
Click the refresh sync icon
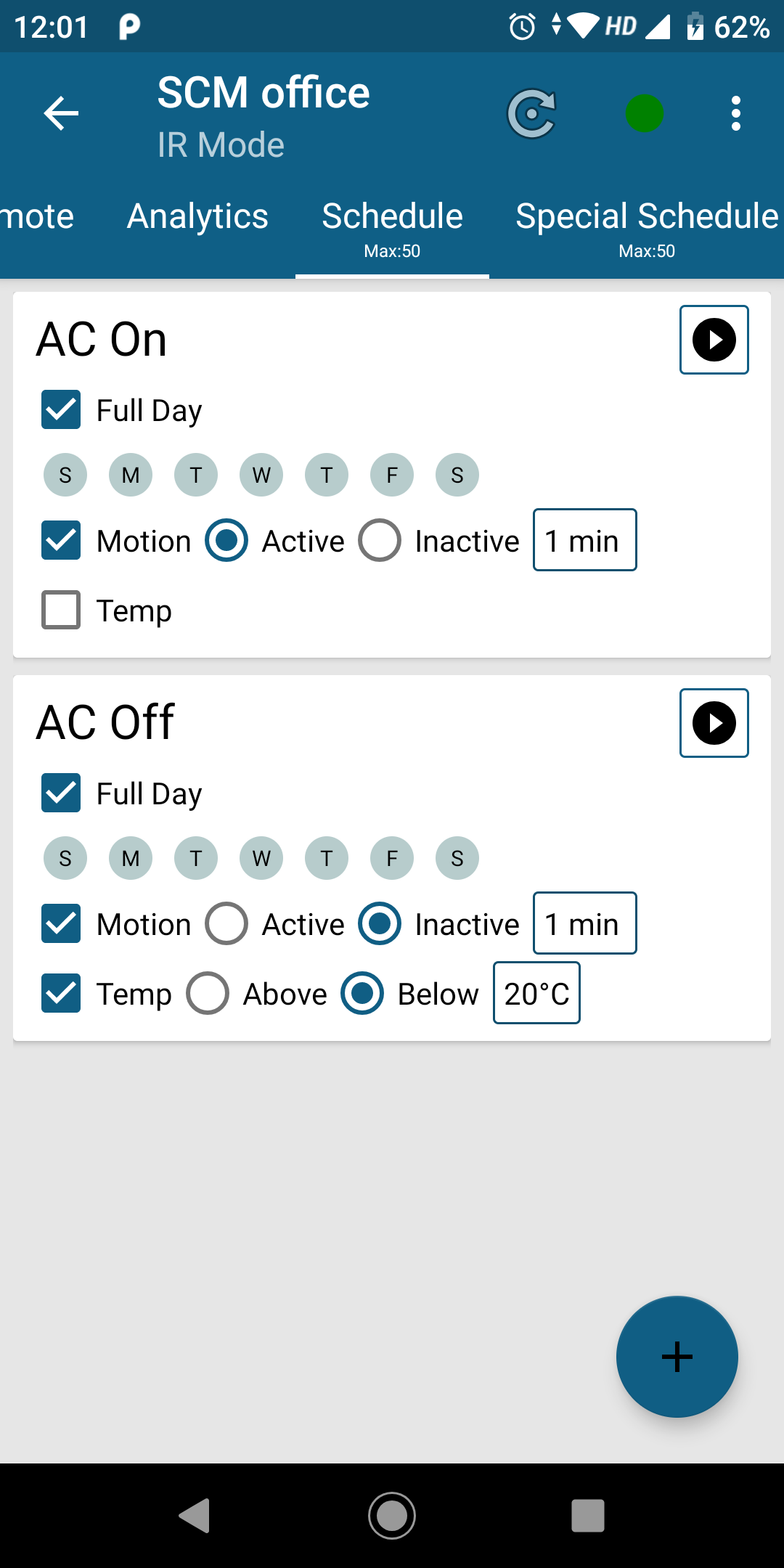click(532, 113)
